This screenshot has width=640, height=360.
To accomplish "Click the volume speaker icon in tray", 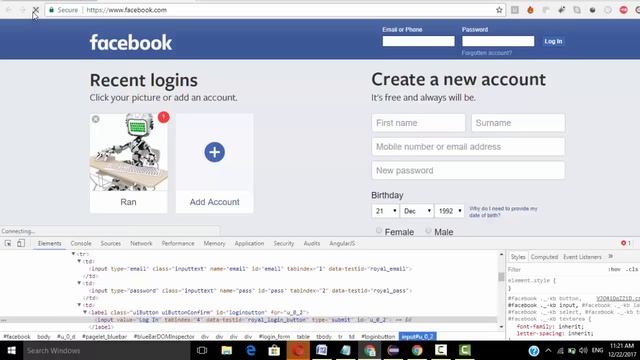I will tap(583, 351).
